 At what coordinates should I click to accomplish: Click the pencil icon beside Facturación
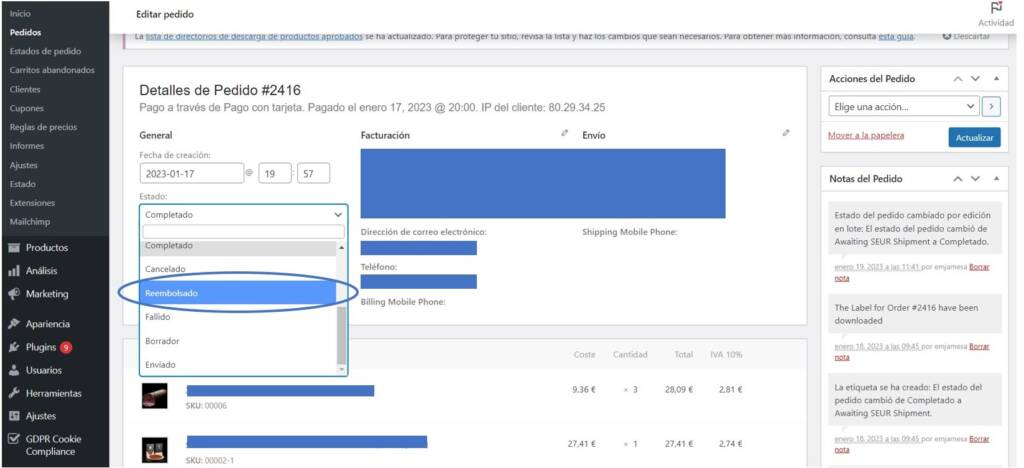point(565,134)
